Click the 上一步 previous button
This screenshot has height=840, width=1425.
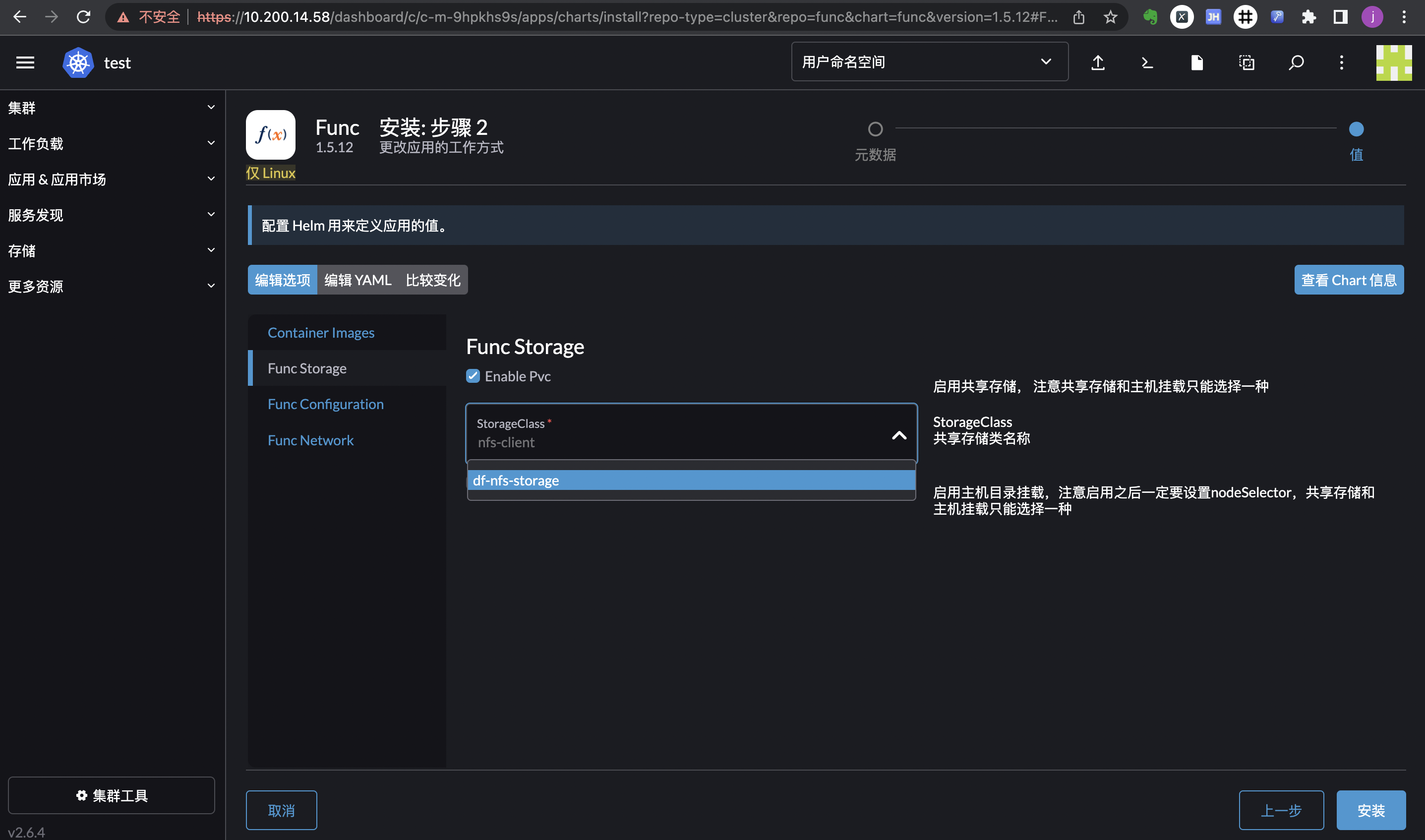click(x=1281, y=810)
